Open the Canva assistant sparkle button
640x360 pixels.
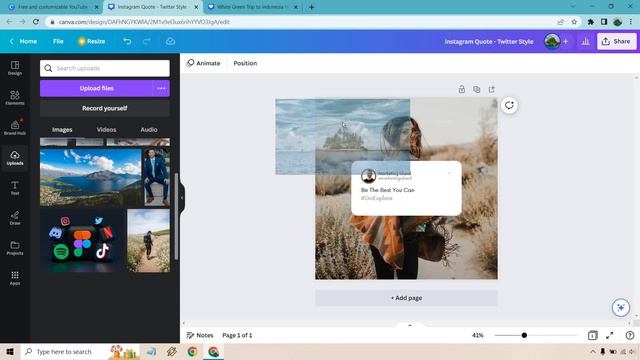pos(621,307)
